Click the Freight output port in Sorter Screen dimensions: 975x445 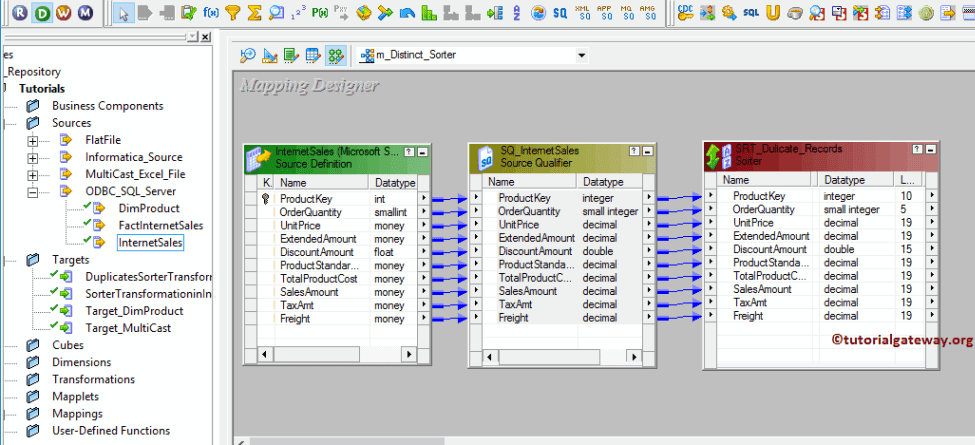[x=931, y=316]
